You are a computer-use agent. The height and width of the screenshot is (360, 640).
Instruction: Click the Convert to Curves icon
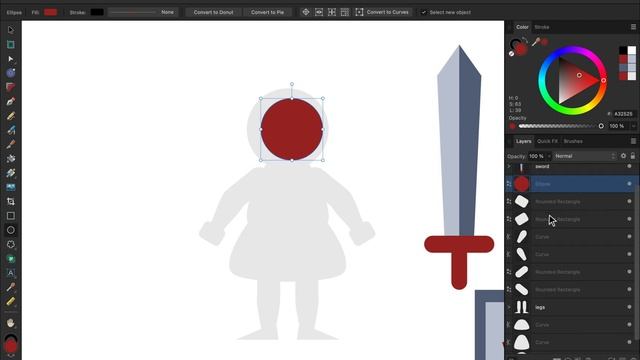click(359, 12)
